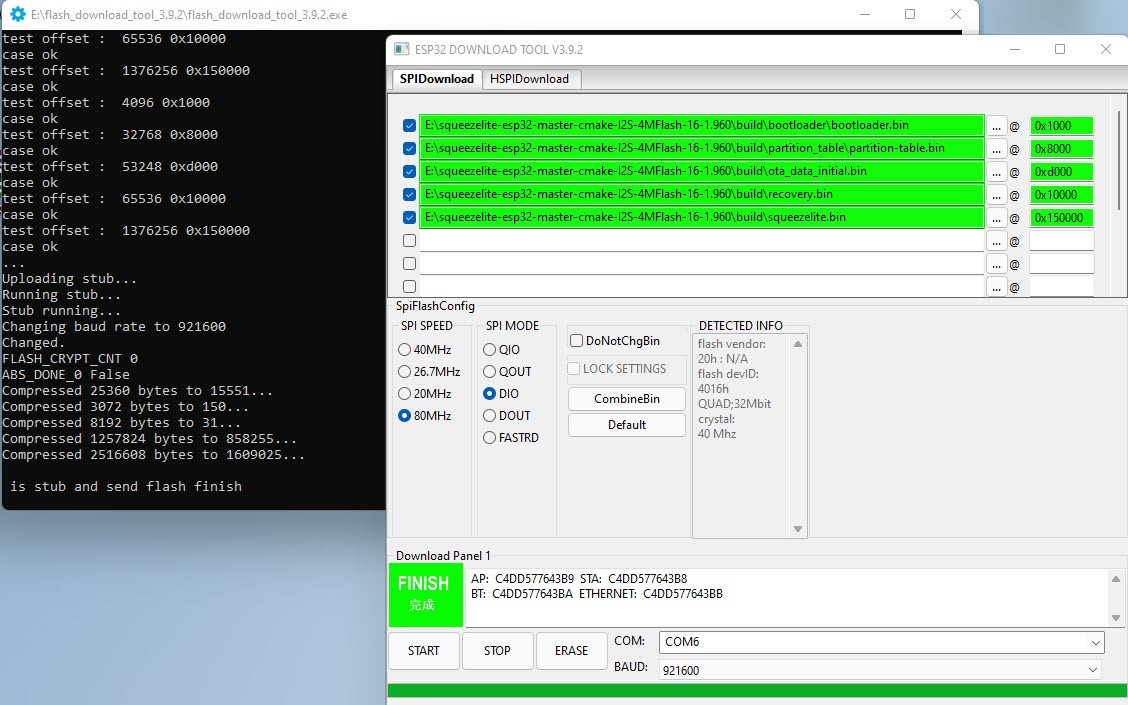Uncheck the bootloader.bin file checkbox
Screen dimensions: 1128x705
tap(409, 126)
